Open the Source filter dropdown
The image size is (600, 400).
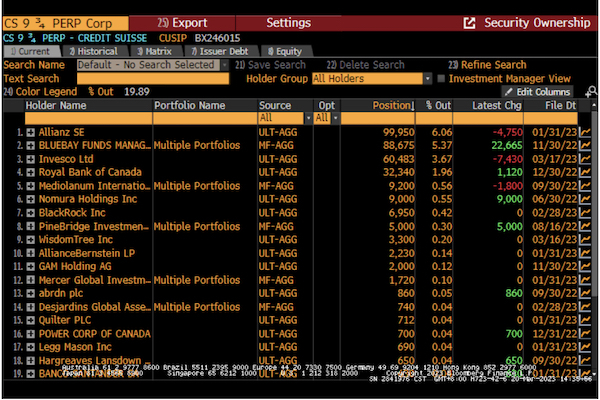[x=308, y=118]
